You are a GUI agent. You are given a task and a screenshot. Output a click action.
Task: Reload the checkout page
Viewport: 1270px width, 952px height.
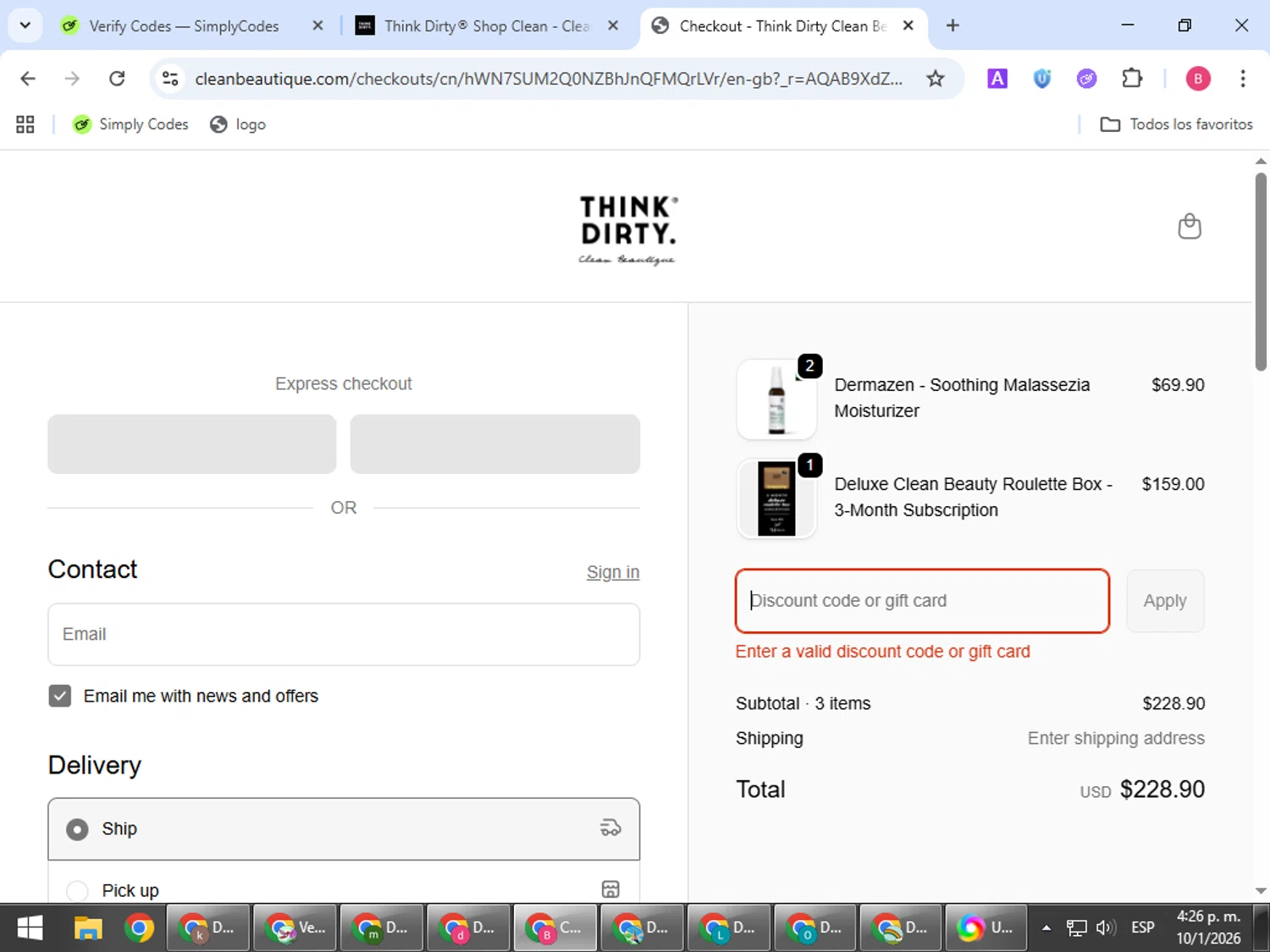(117, 79)
